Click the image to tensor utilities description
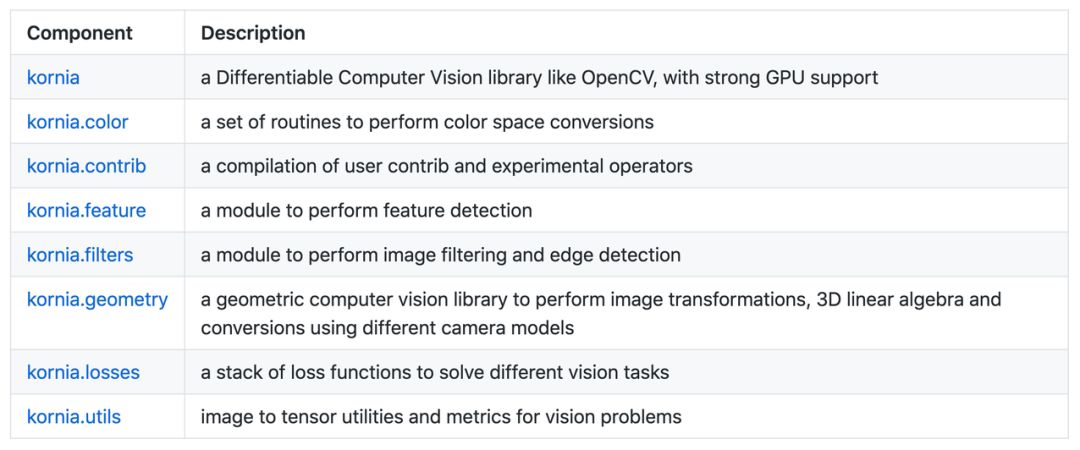This screenshot has height=450, width=1080. pyautogui.click(x=441, y=417)
